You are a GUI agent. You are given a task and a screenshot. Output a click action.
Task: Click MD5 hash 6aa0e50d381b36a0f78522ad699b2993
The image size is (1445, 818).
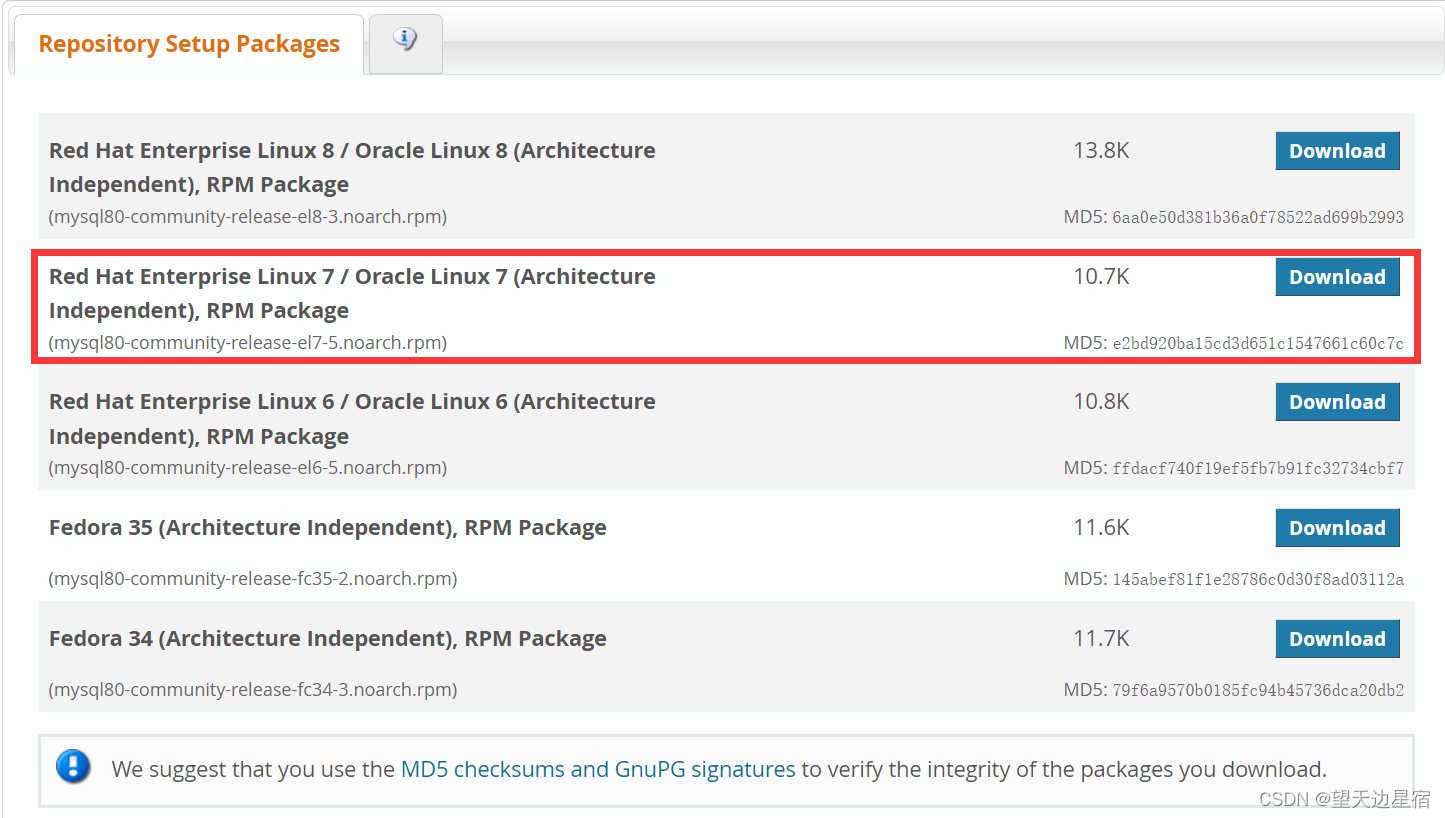tap(1258, 217)
